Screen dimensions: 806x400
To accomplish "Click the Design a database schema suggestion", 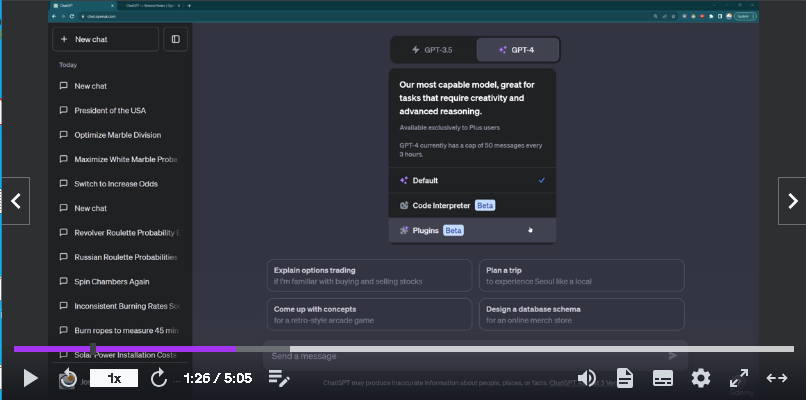I will click(x=581, y=314).
